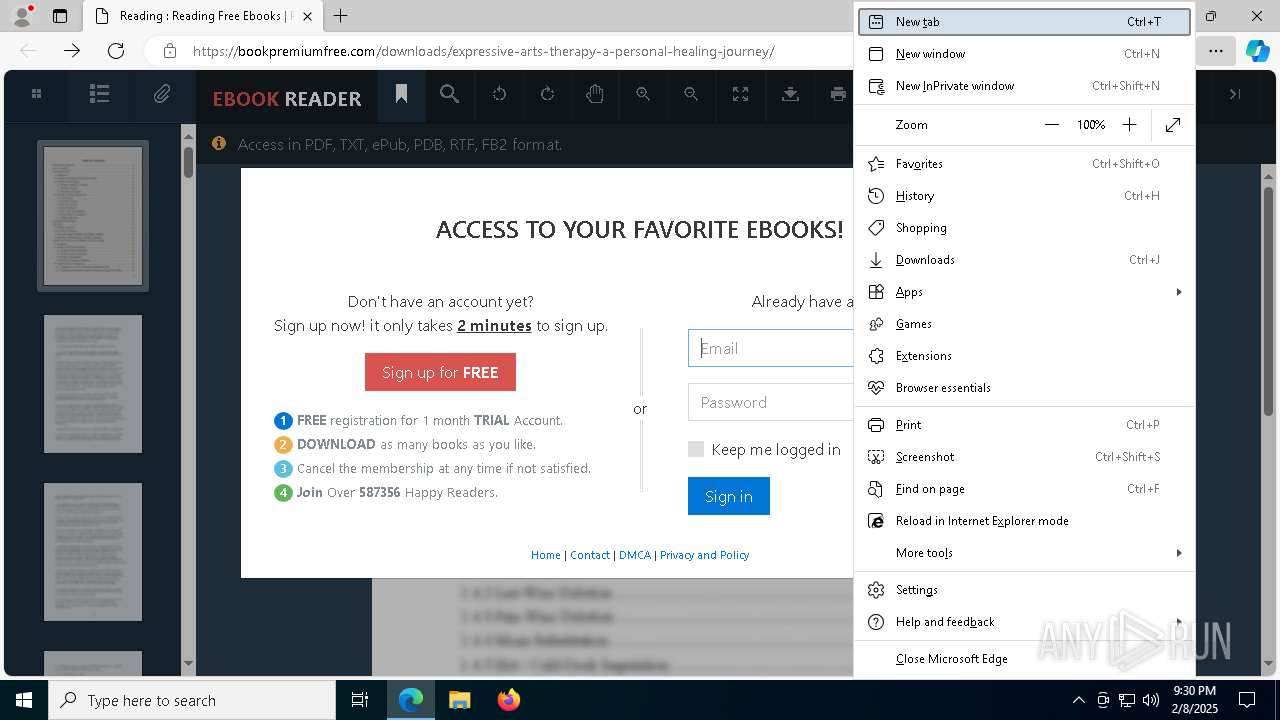Zoom out of the ebook page
The height and width of the screenshot is (720, 1280).
pos(691,94)
